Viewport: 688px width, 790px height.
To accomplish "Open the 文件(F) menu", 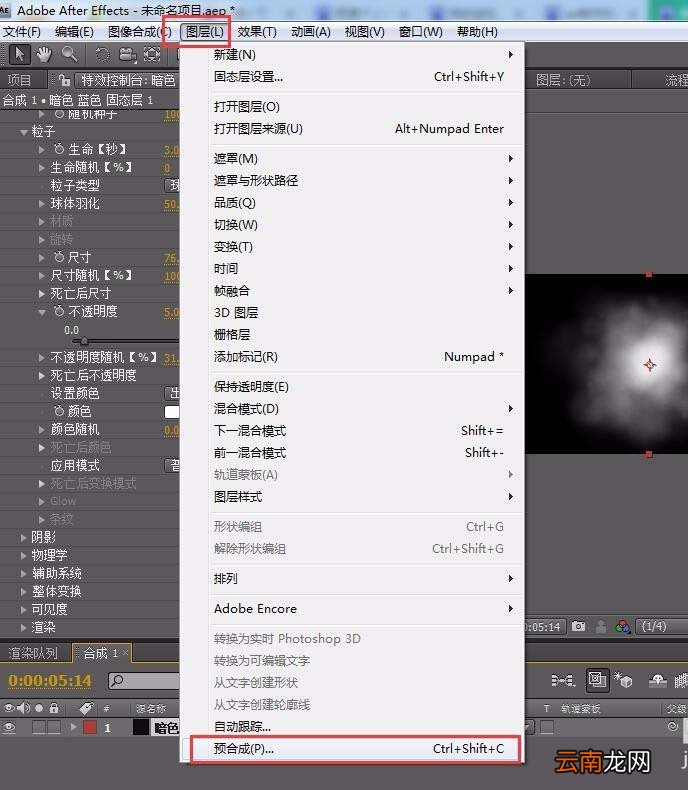I will 22,32.
